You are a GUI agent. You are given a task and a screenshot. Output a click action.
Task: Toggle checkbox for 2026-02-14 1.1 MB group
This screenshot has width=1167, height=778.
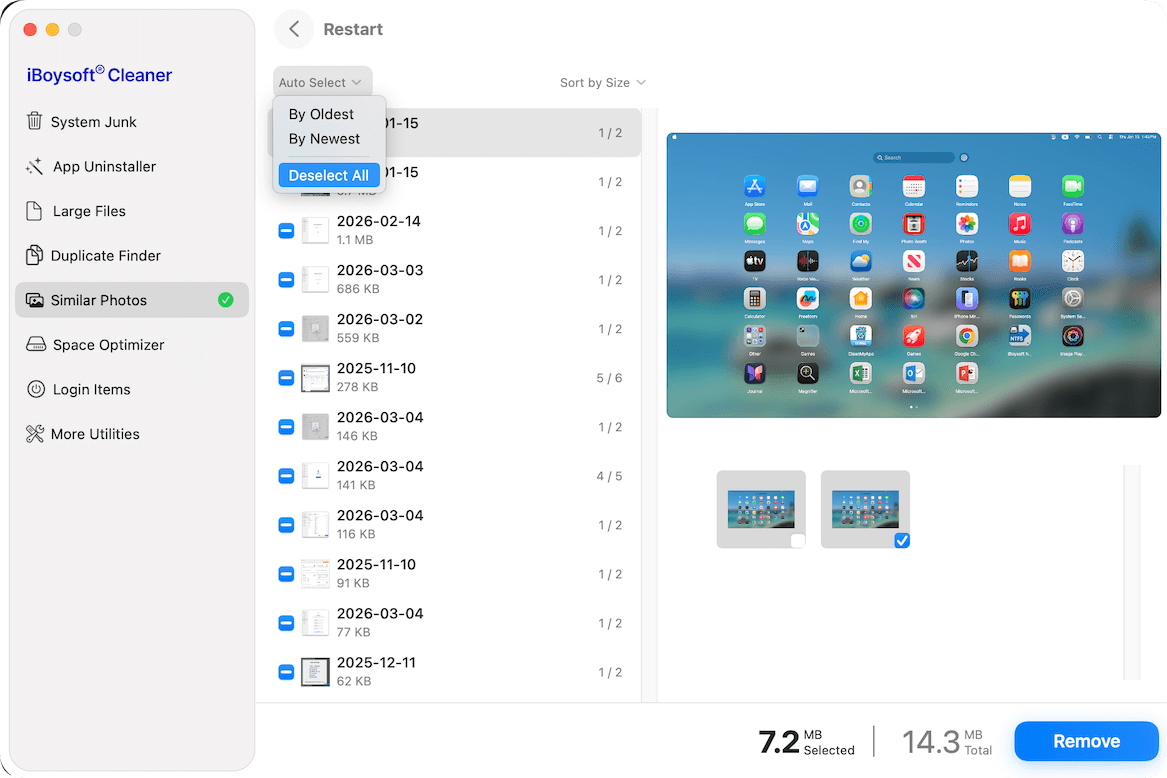[x=286, y=231]
